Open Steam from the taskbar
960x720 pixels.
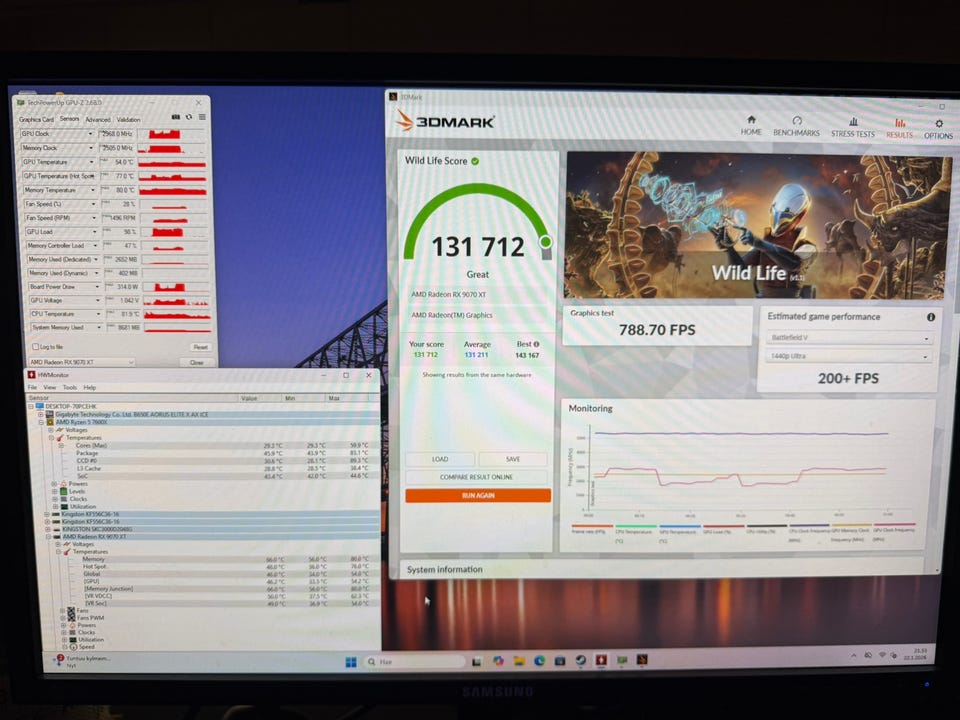(x=580, y=660)
